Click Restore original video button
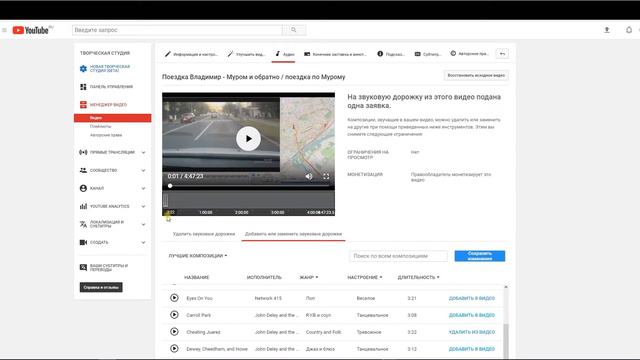 tap(476, 75)
